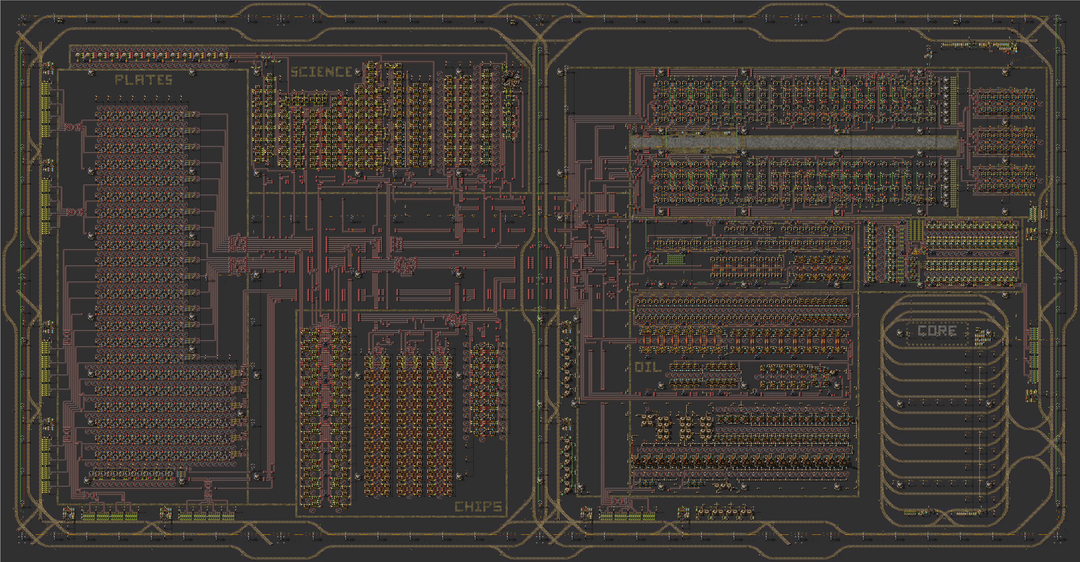Click the CORE label inside the oval loop
Screen dimensions: 1080x562
pos(936,331)
